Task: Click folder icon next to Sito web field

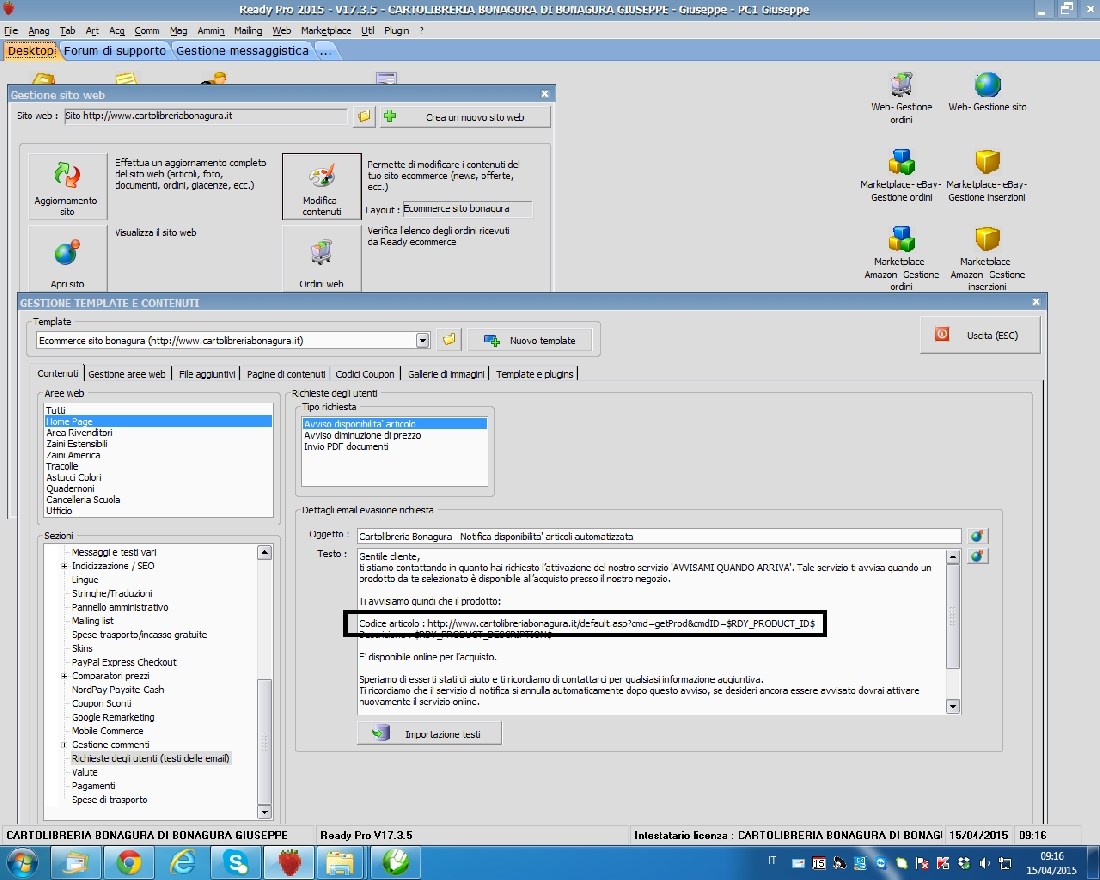Action: tap(364, 116)
